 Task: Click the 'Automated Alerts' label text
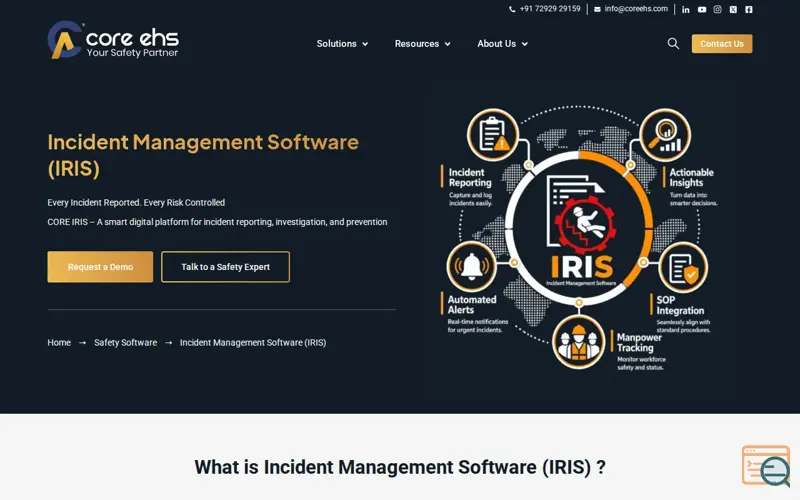[x=472, y=305]
